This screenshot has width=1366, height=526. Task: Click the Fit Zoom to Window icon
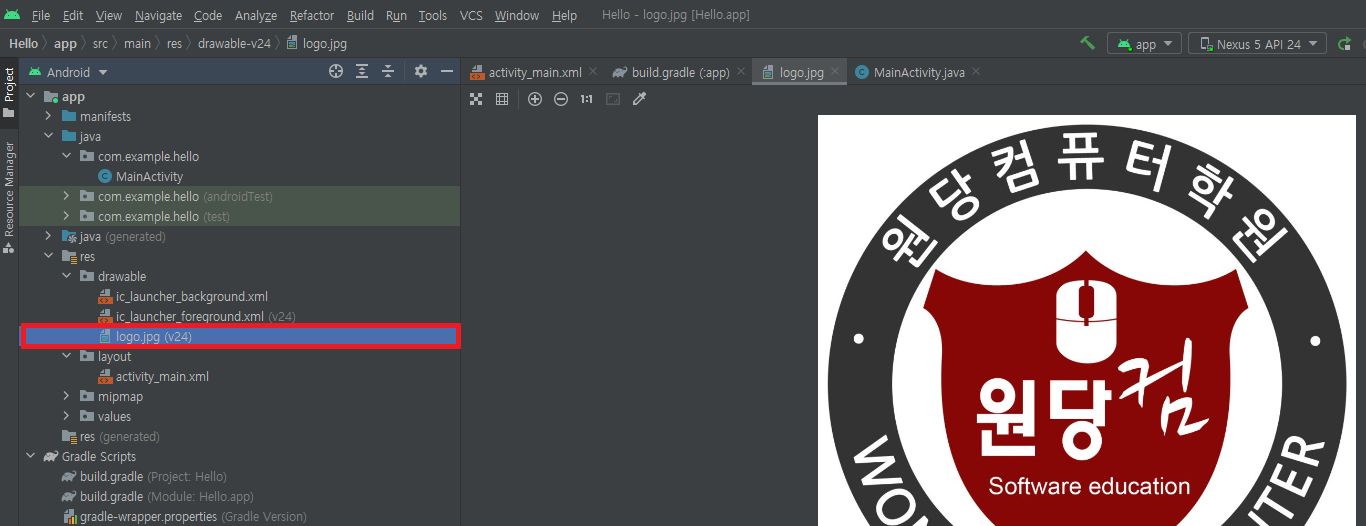click(x=613, y=99)
